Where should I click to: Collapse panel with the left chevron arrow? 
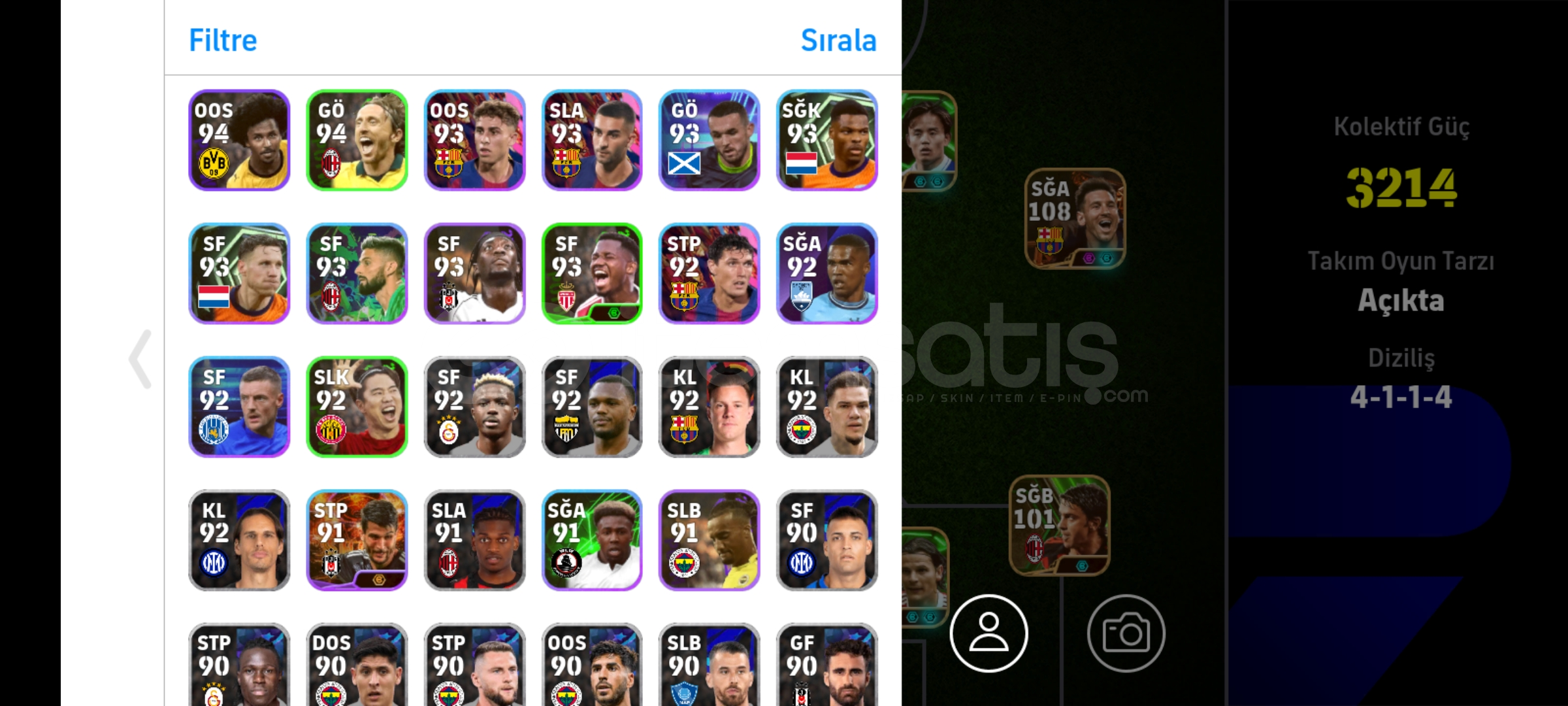coord(140,359)
